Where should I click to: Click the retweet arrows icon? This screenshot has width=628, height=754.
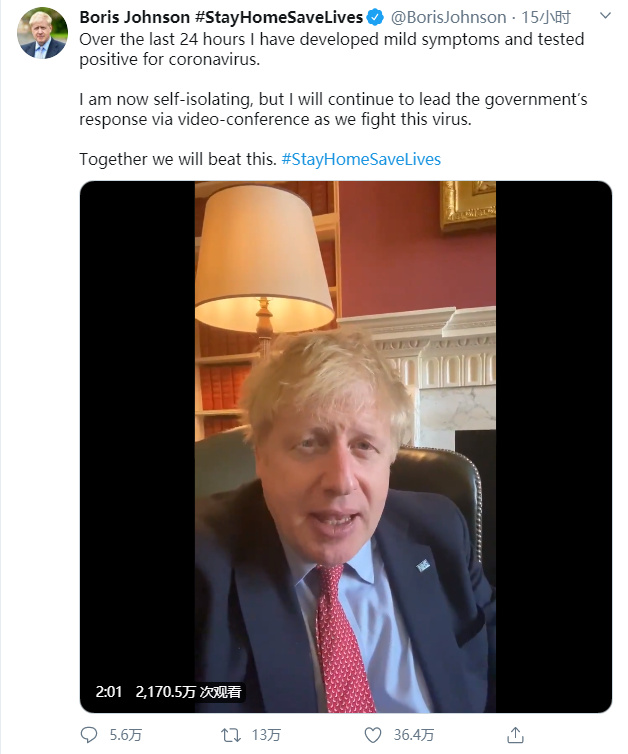tap(230, 735)
